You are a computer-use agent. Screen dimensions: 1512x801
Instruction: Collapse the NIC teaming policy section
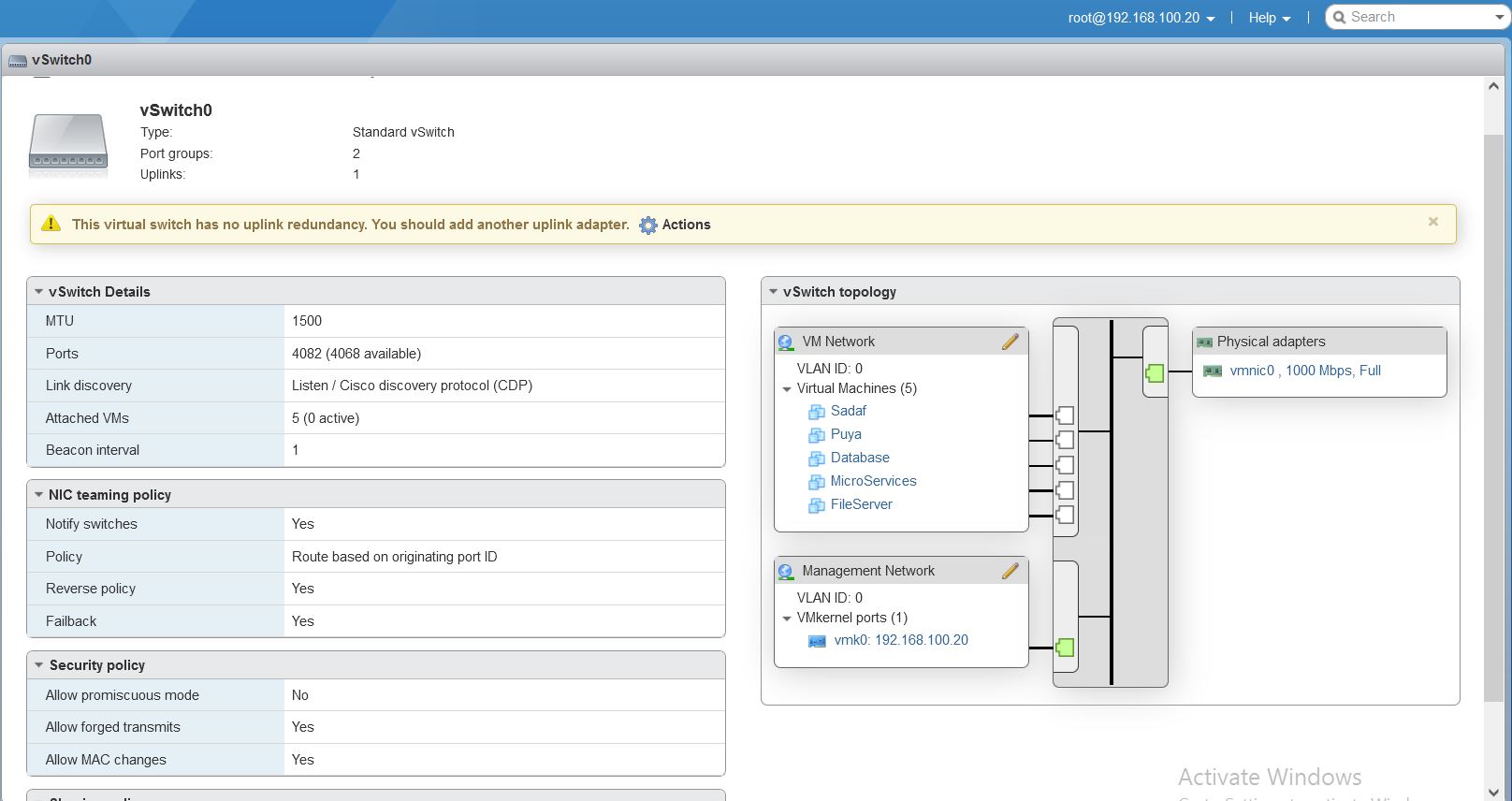39,495
